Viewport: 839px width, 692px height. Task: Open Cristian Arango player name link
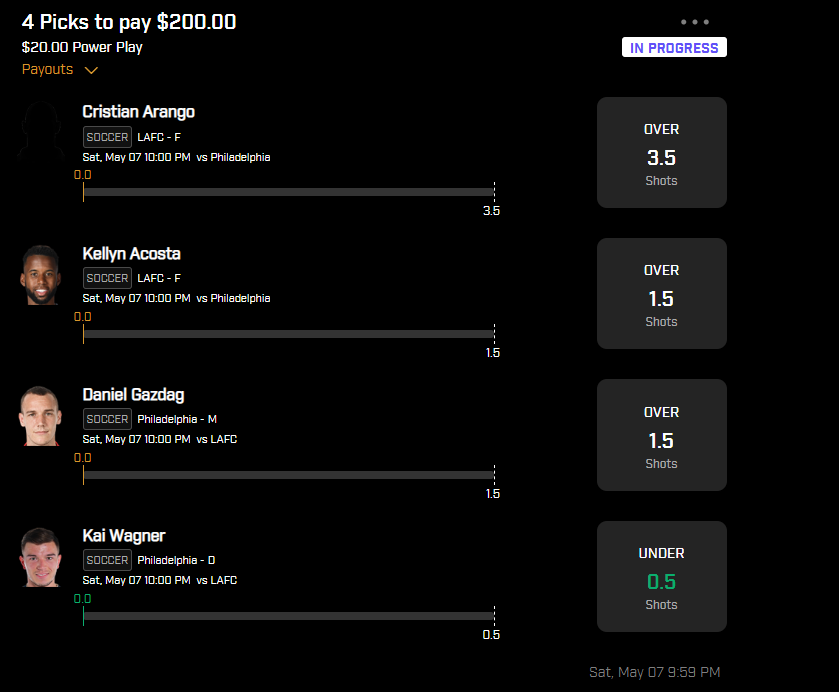coord(139,112)
